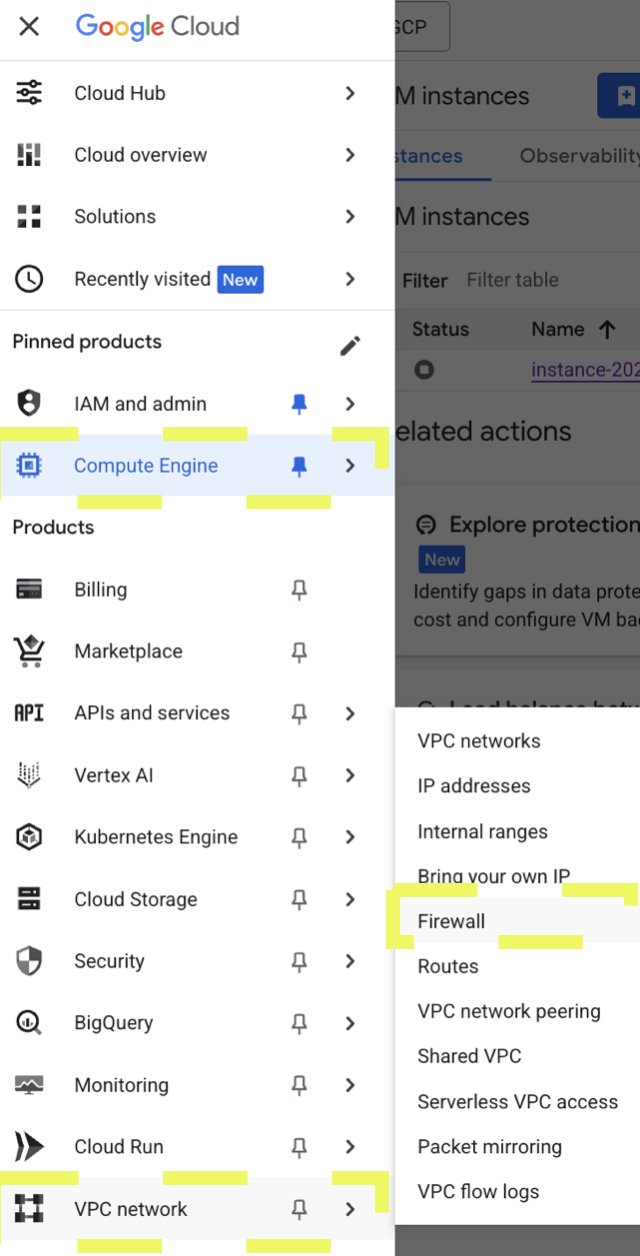Expand the Solutions submenu chevron
This screenshot has height=1256, width=640.
click(349, 217)
